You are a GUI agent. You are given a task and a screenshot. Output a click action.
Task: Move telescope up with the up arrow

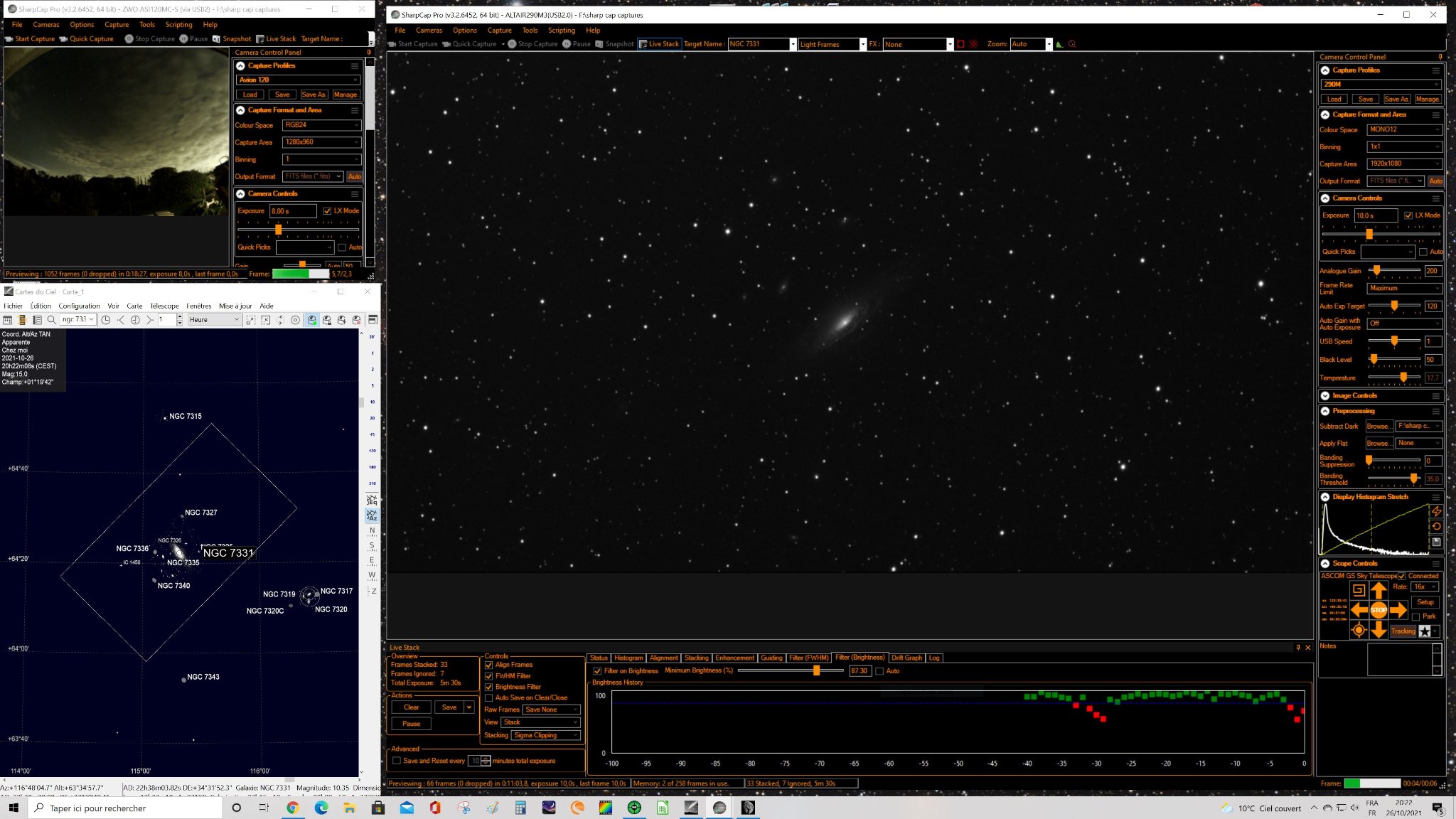tap(1379, 590)
